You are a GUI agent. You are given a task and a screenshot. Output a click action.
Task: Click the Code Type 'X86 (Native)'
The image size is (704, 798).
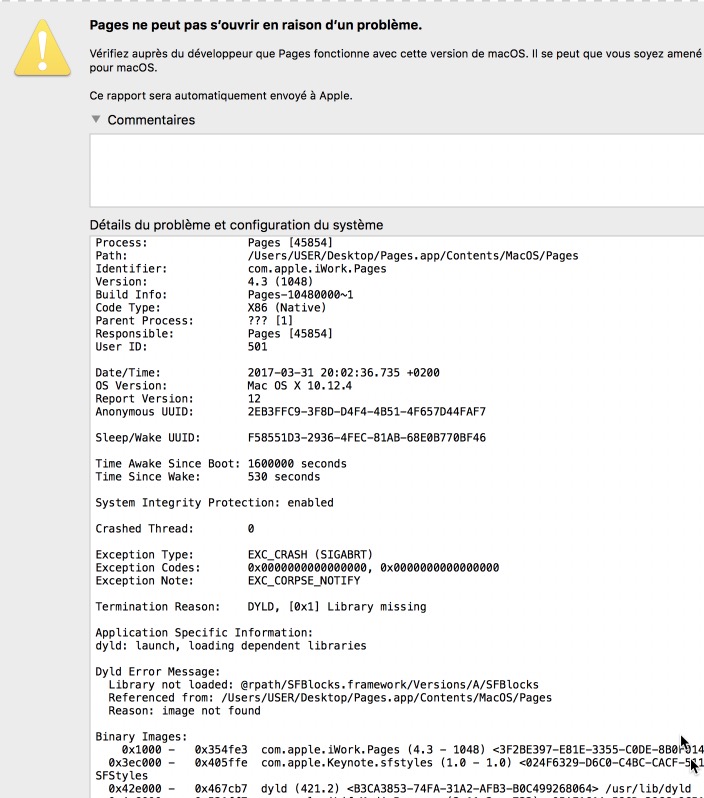287,308
